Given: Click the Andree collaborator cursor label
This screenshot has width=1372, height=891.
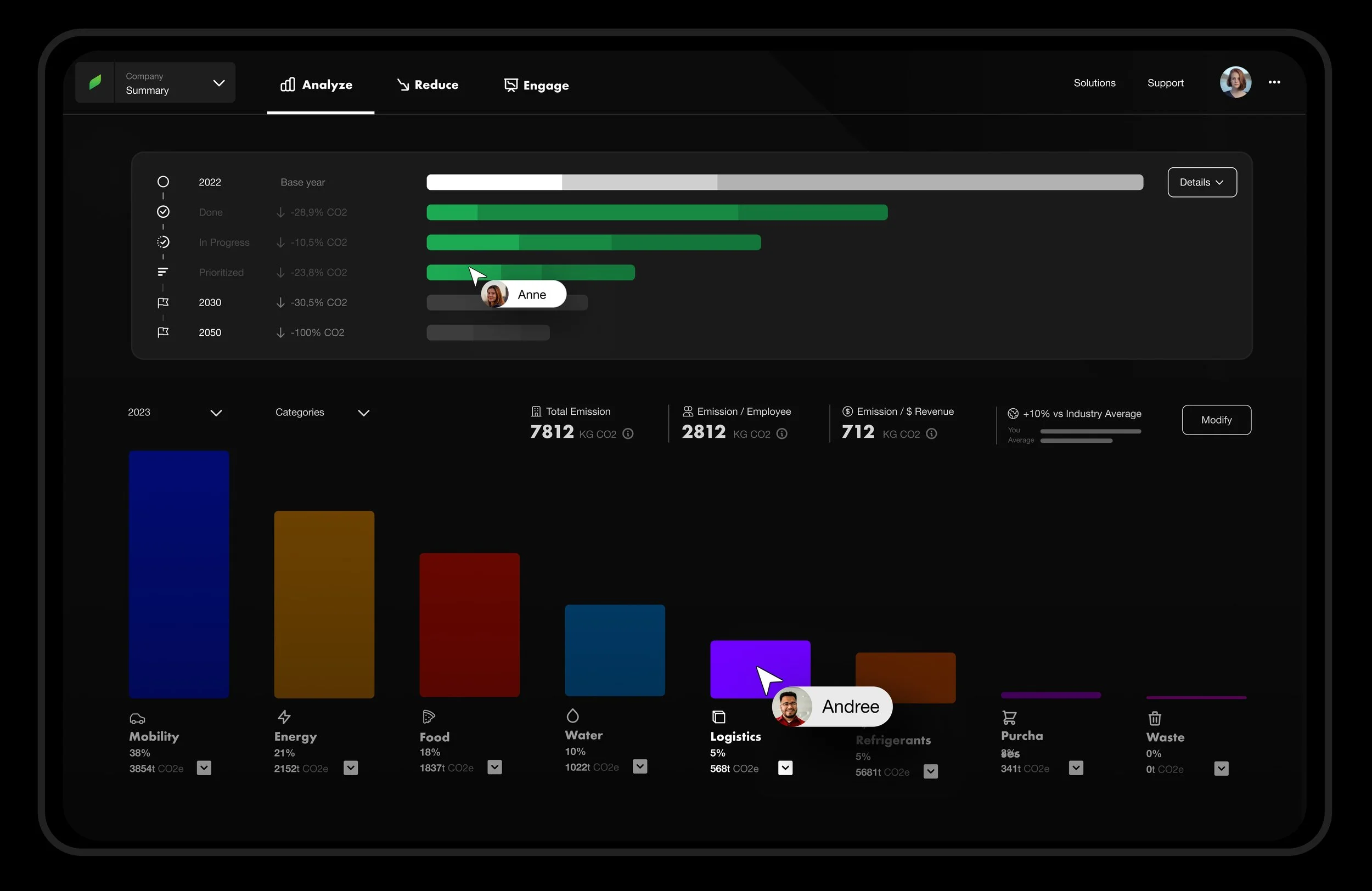Looking at the screenshot, I should click(x=833, y=707).
